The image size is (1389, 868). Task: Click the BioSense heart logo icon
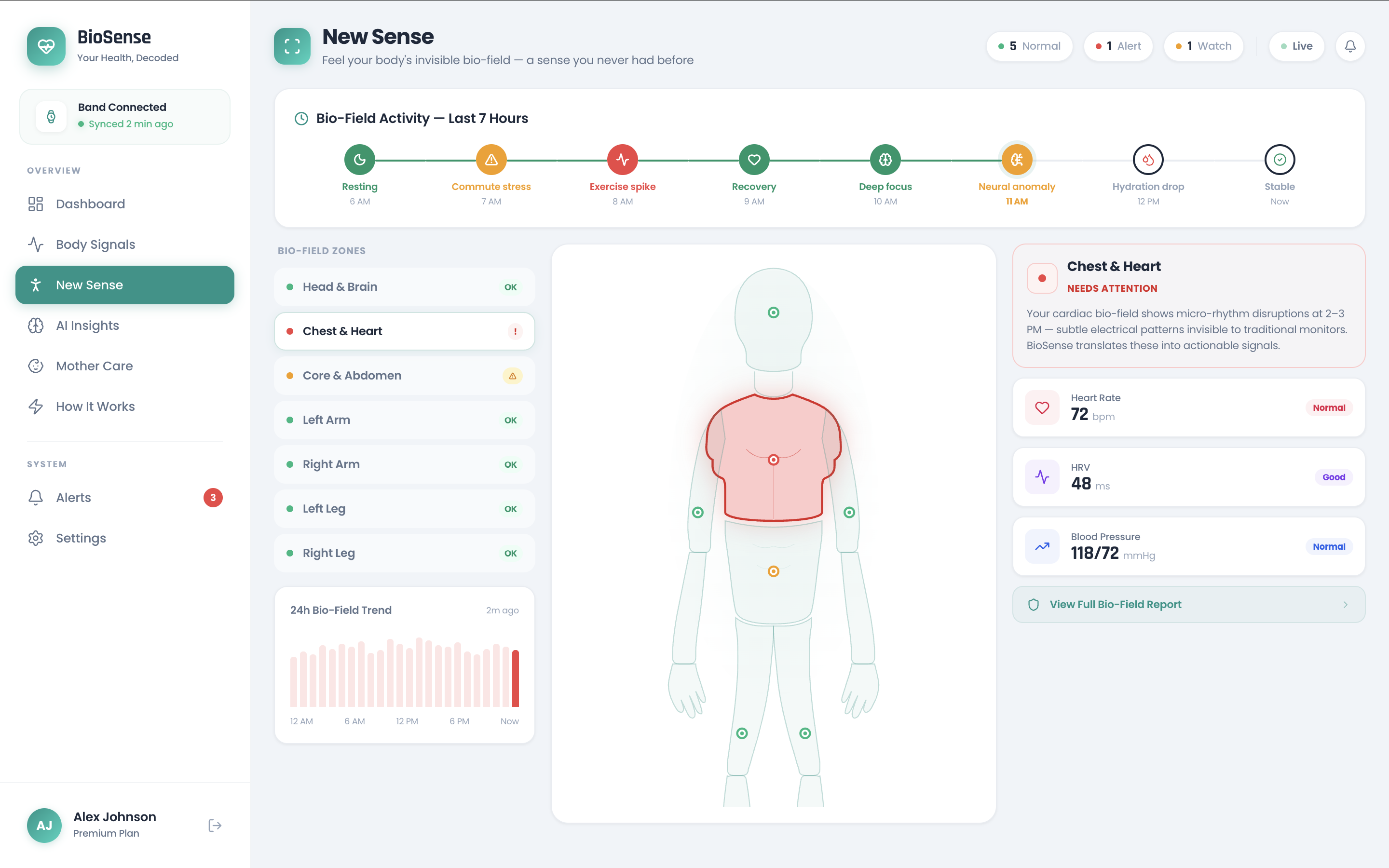[46, 46]
